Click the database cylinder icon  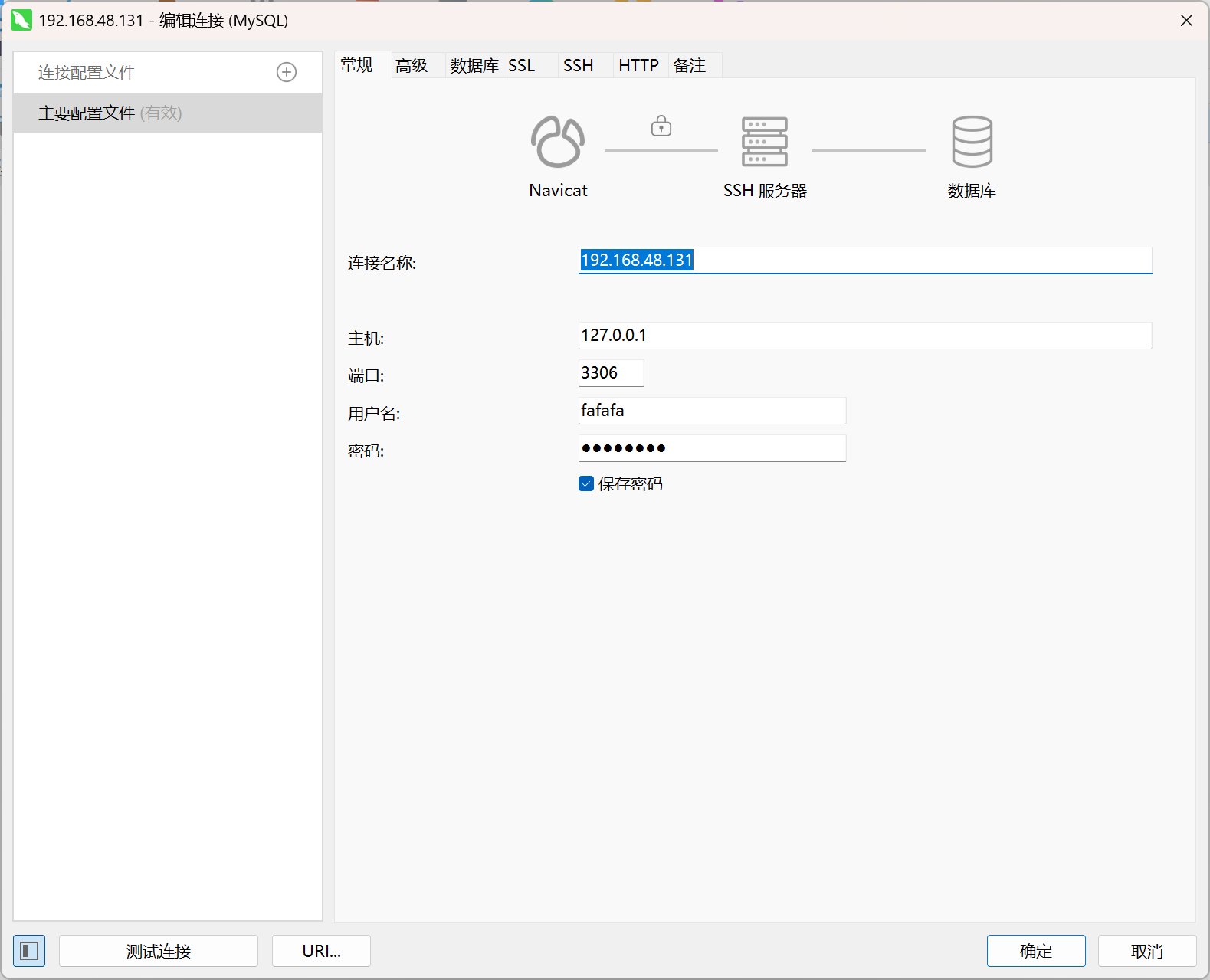pyautogui.click(x=972, y=142)
